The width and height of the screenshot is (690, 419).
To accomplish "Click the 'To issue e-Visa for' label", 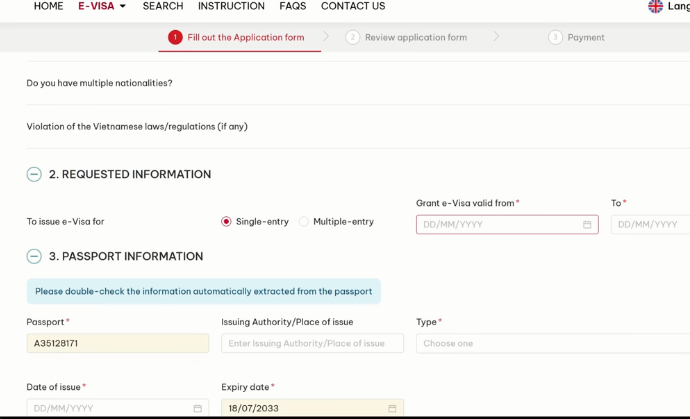I will [x=65, y=221].
